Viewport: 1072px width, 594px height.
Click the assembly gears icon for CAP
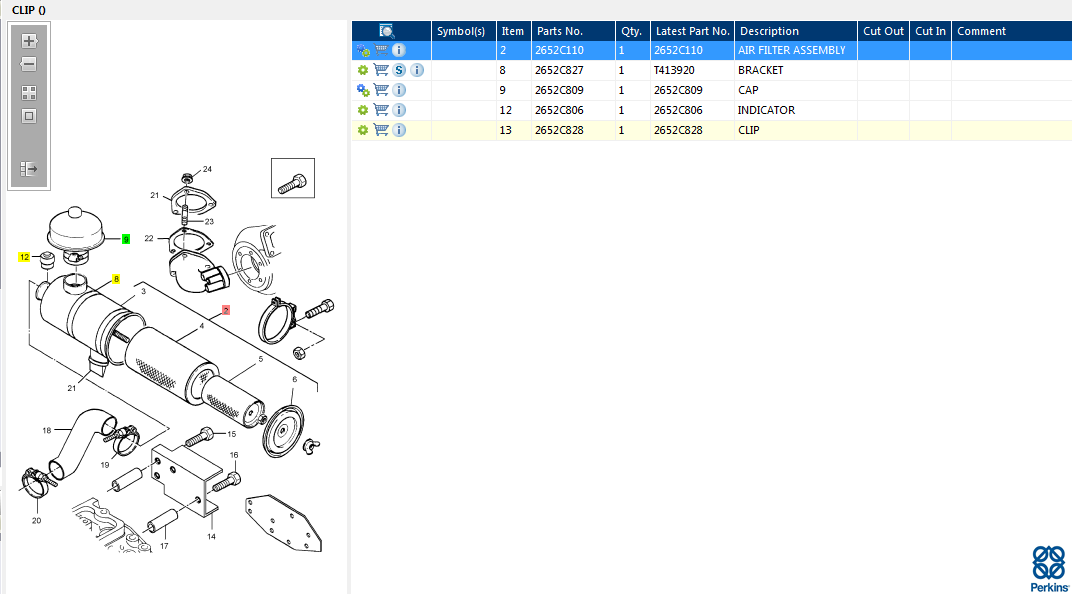click(x=363, y=90)
